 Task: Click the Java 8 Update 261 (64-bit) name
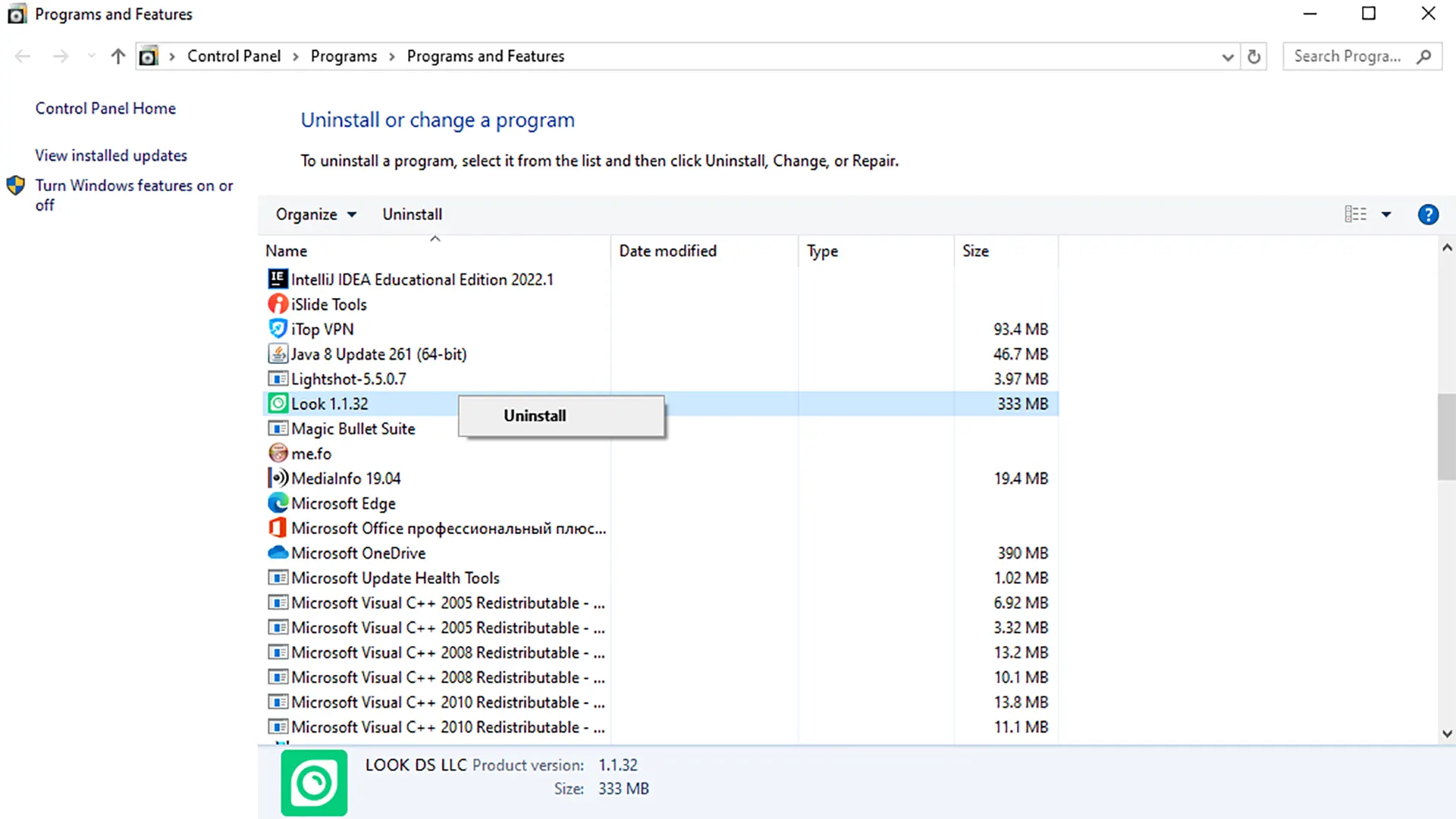click(379, 354)
